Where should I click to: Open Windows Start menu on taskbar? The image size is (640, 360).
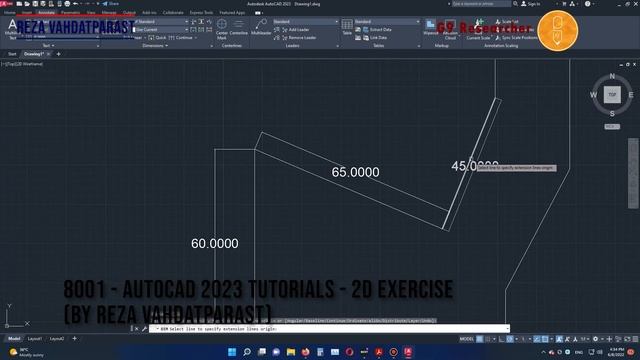pyautogui.click(x=232, y=352)
